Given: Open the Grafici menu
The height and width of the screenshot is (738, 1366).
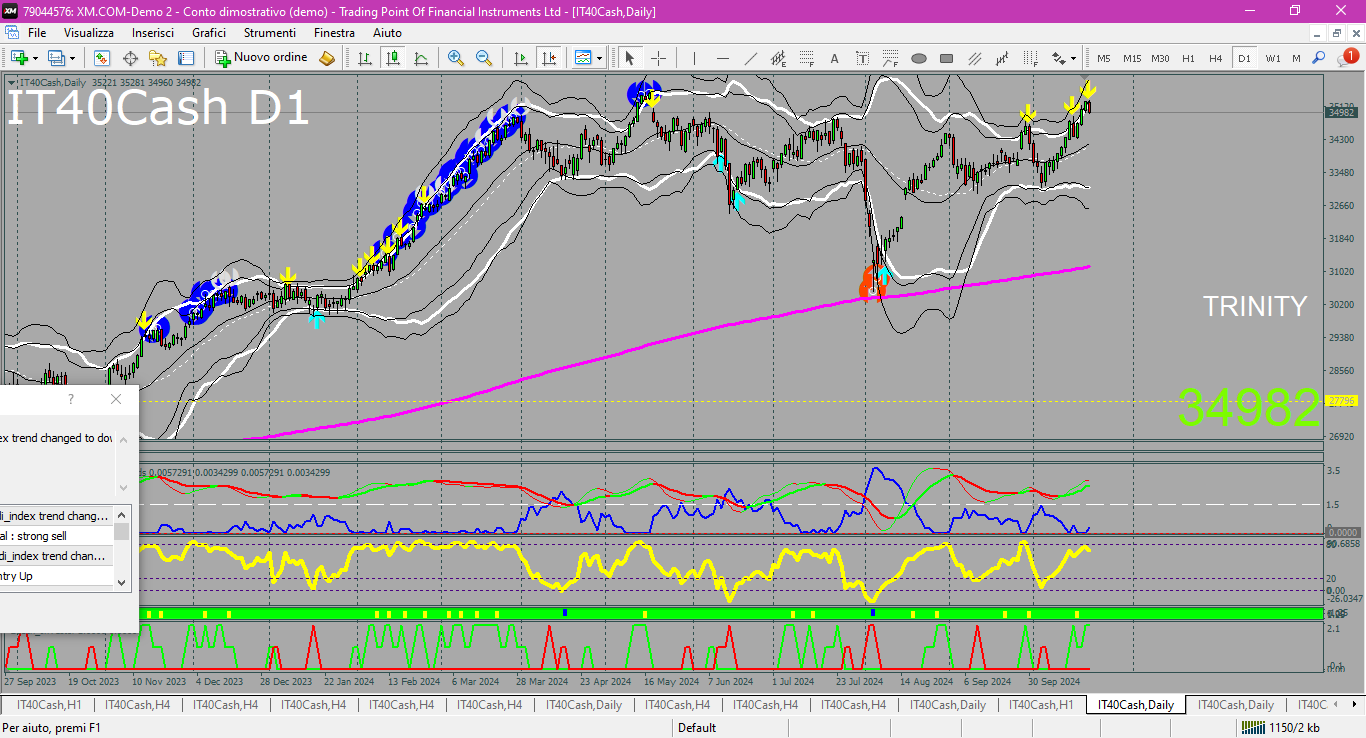Looking at the screenshot, I should pos(209,33).
